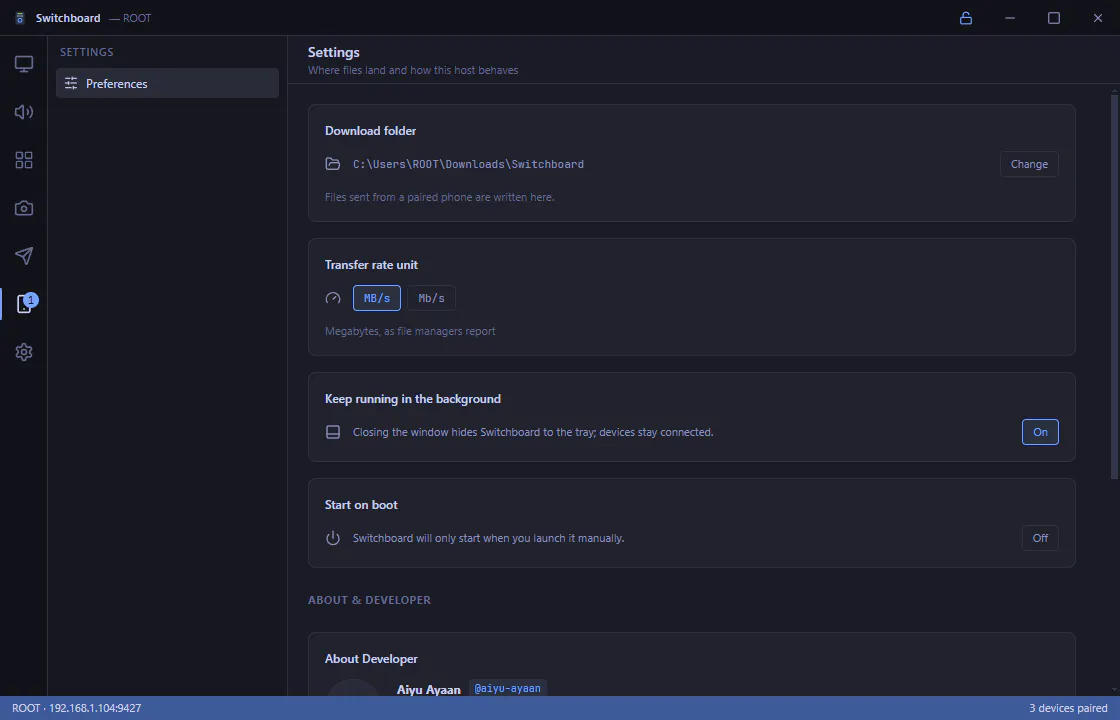Change the download folder
The width and height of the screenshot is (1120, 720).
(1029, 164)
